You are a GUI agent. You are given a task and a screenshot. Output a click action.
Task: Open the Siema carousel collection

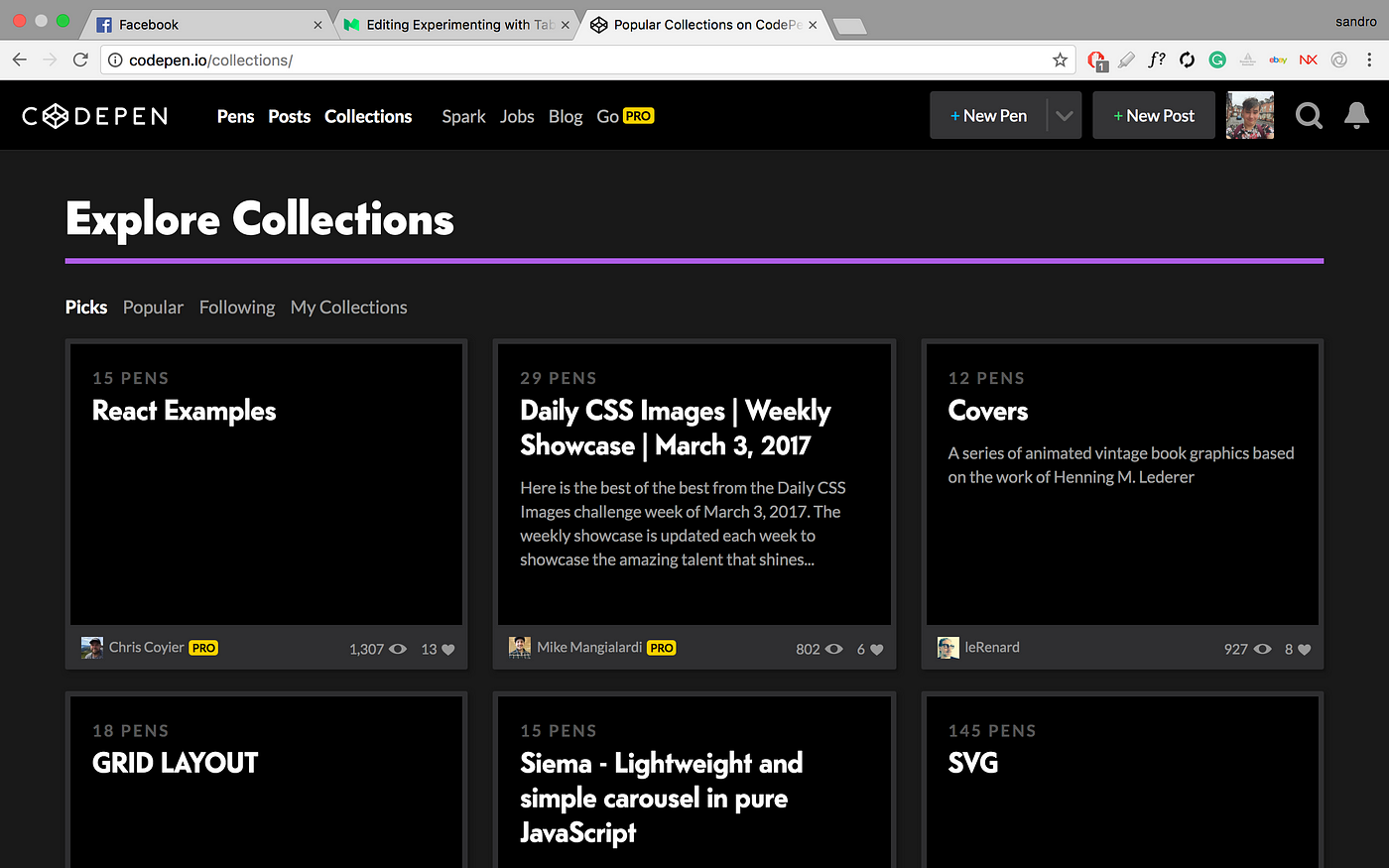click(x=662, y=798)
